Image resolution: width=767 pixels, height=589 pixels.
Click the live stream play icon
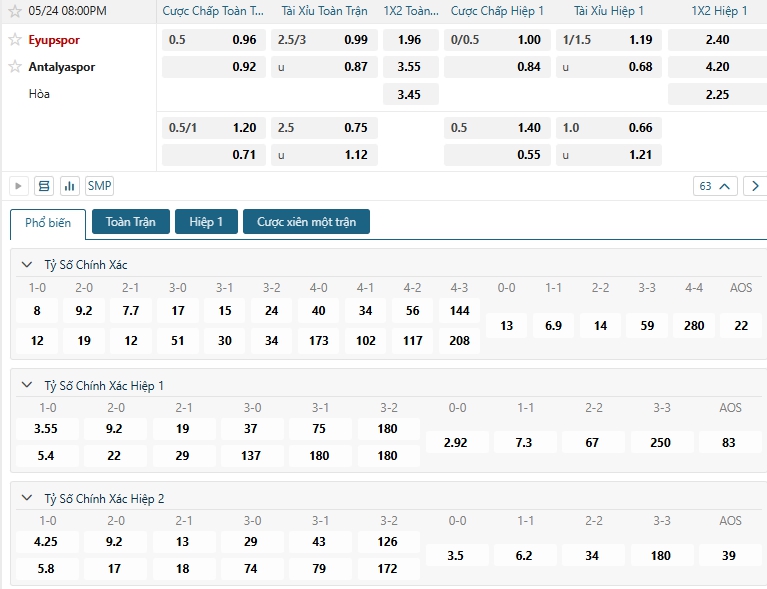click(18, 186)
